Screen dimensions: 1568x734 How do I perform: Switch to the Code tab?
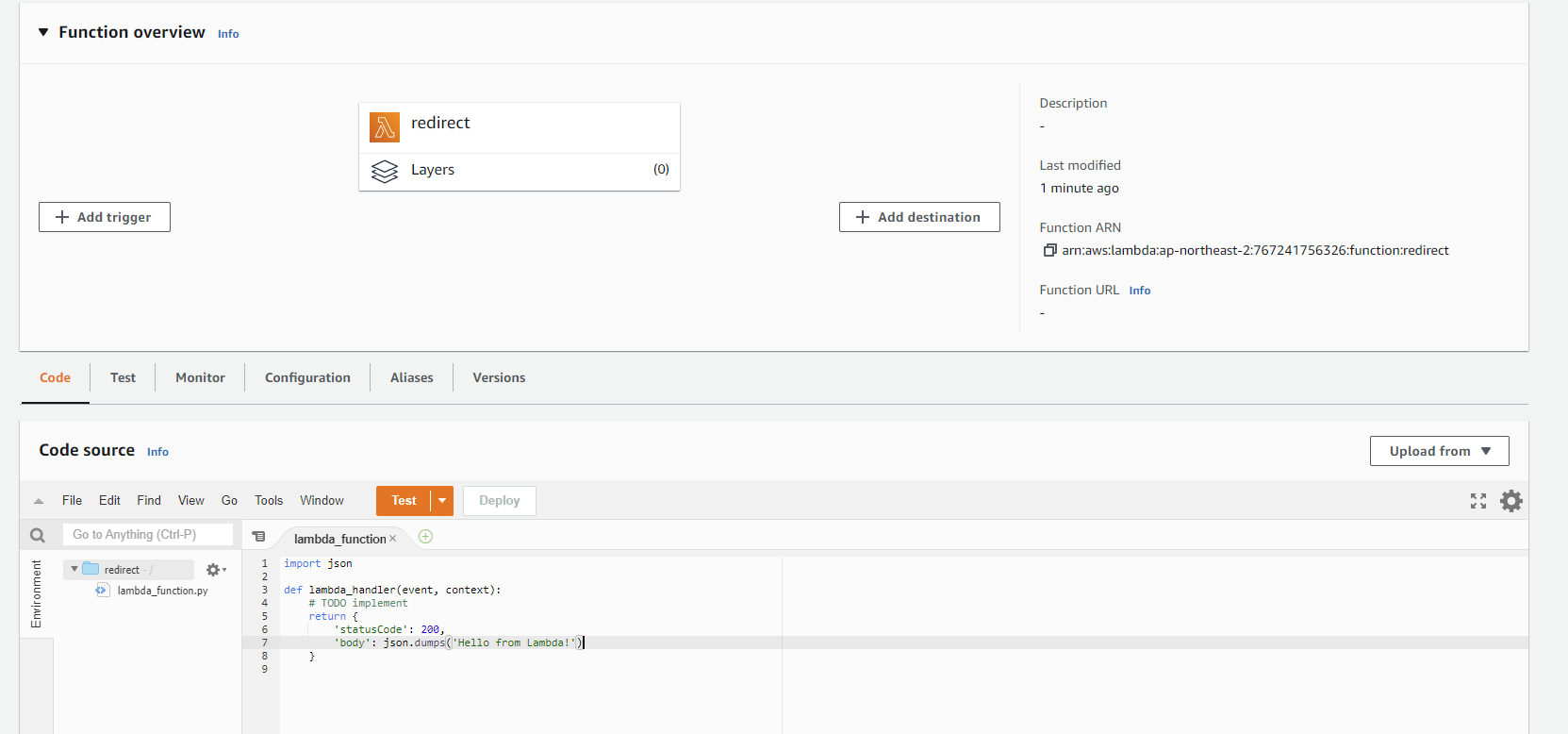tap(55, 377)
